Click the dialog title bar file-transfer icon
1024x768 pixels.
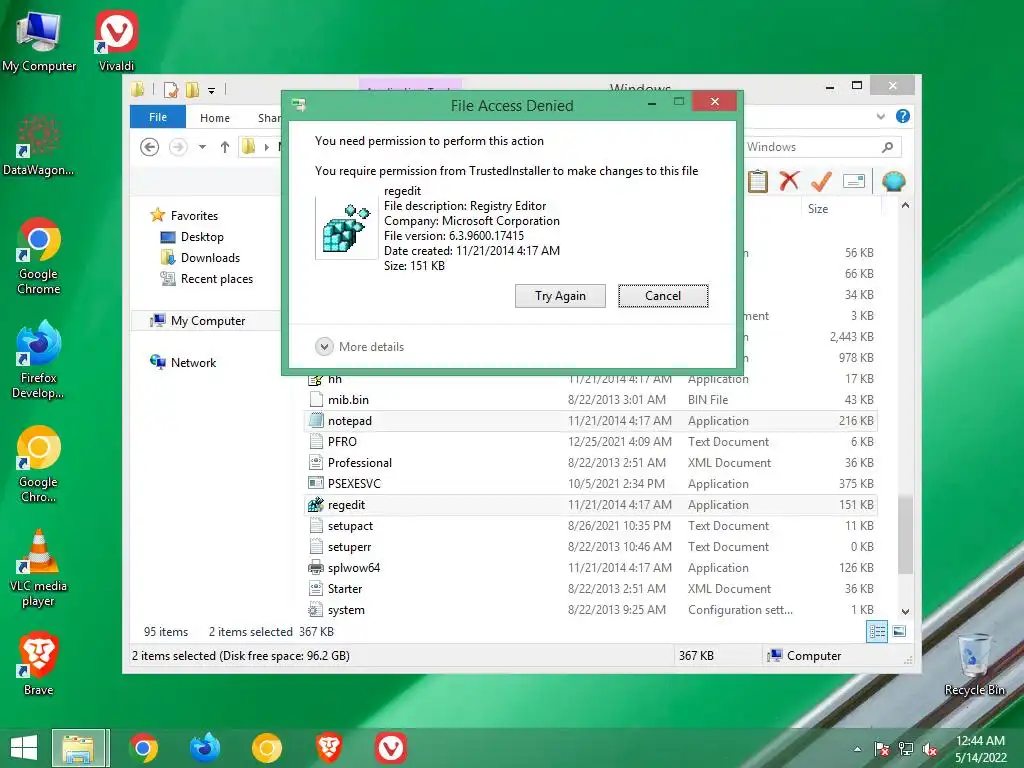coord(299,105)
